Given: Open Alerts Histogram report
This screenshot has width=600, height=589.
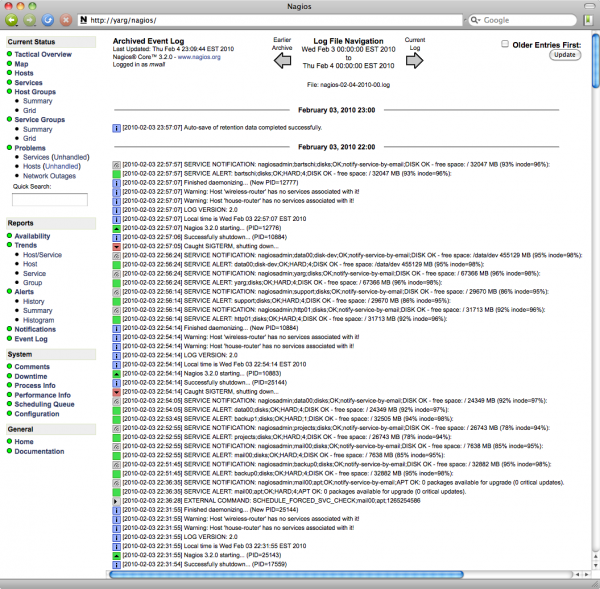Looking at the screenshot, I should pos(42,320).
